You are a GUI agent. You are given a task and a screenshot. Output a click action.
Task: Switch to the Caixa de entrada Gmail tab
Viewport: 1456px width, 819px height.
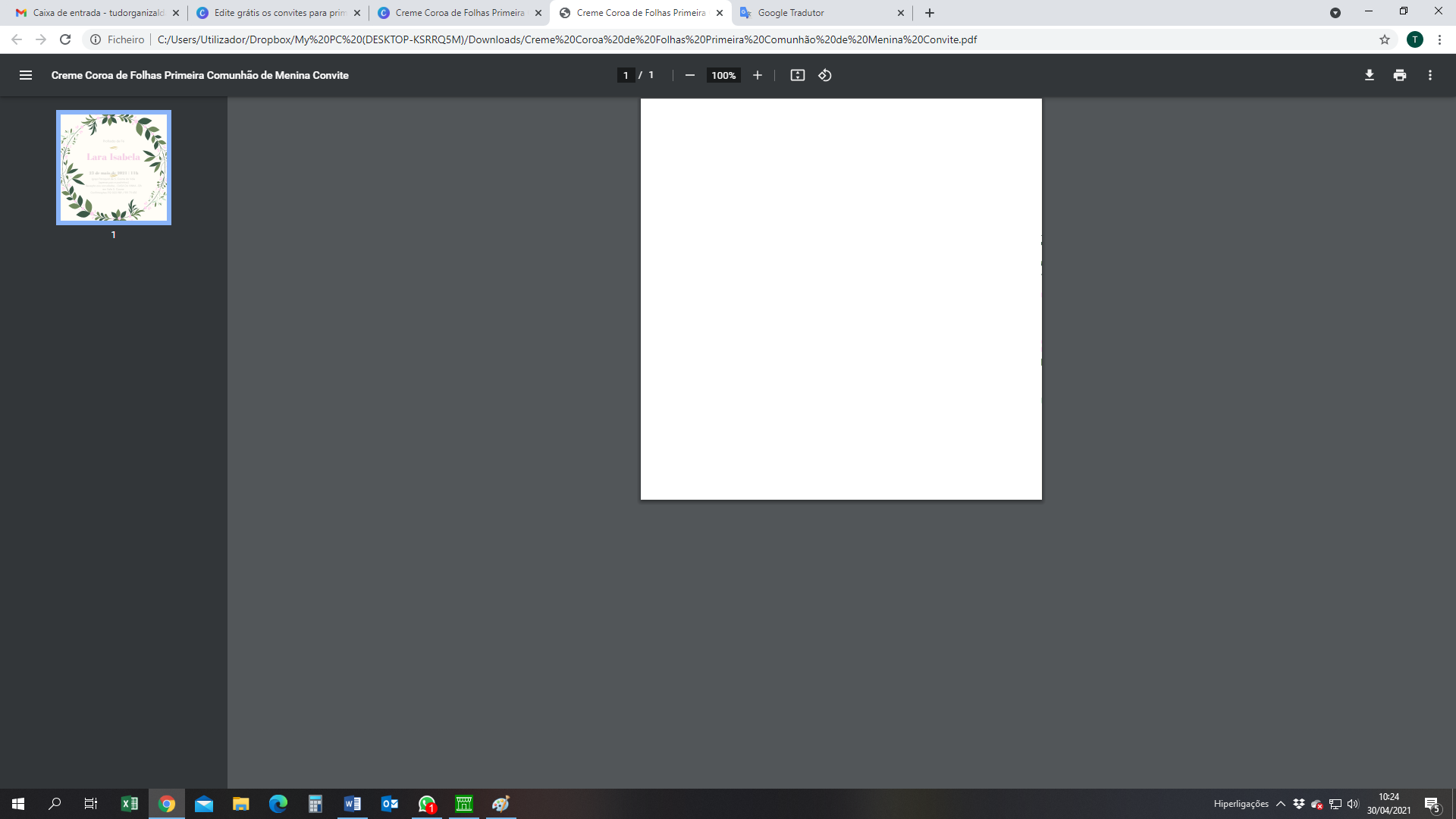pos(95,13)
